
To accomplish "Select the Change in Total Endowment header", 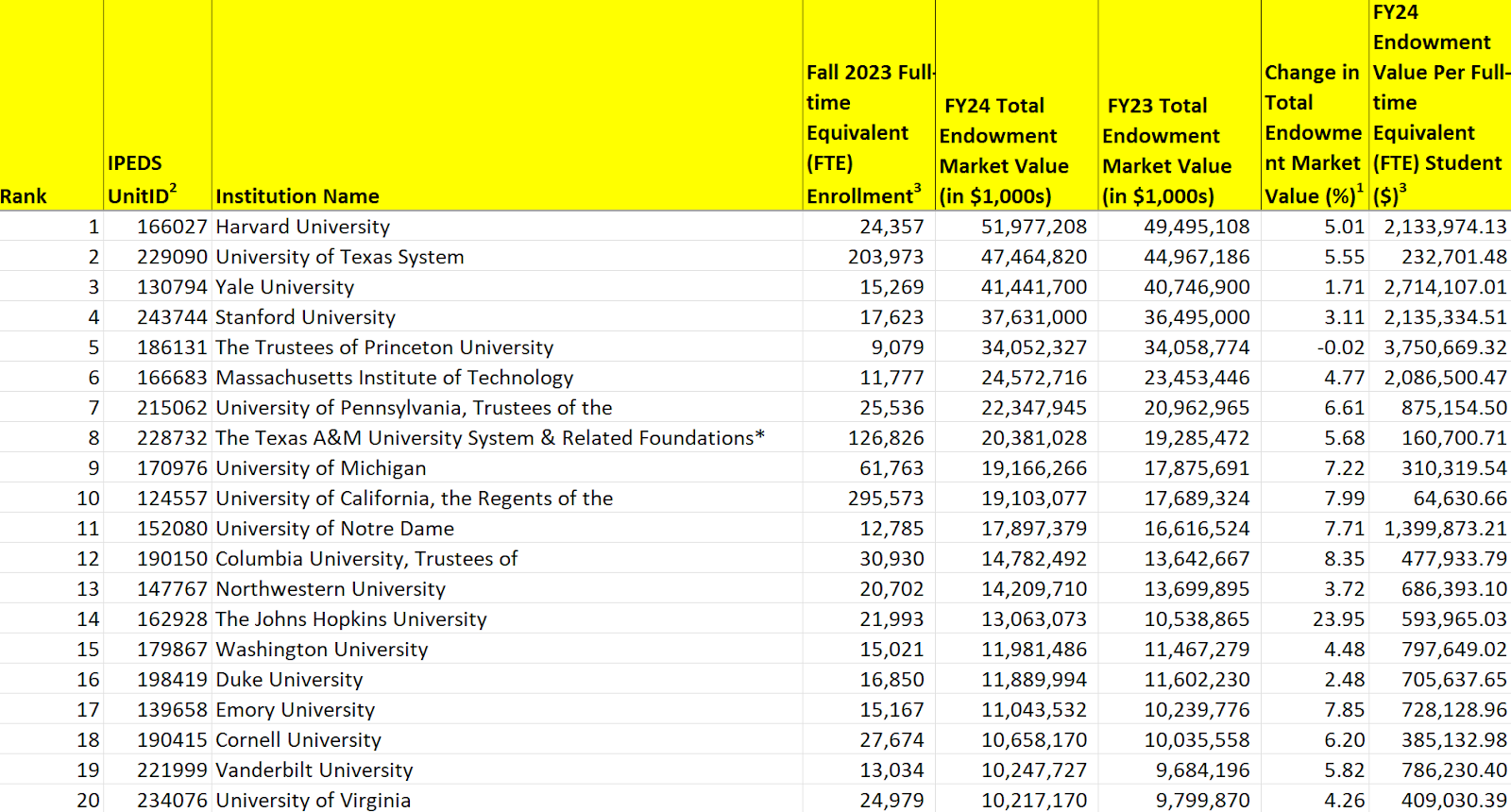I will (x=1315, y=105).
